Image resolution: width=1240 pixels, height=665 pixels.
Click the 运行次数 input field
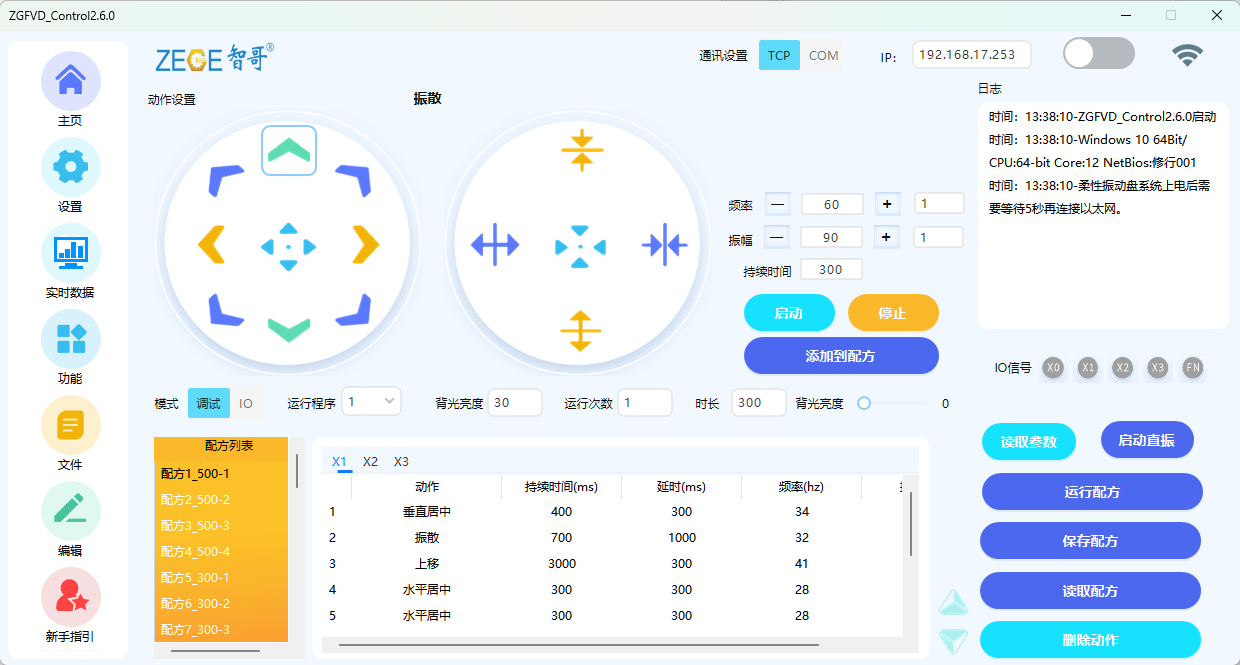tap(645, 403)
